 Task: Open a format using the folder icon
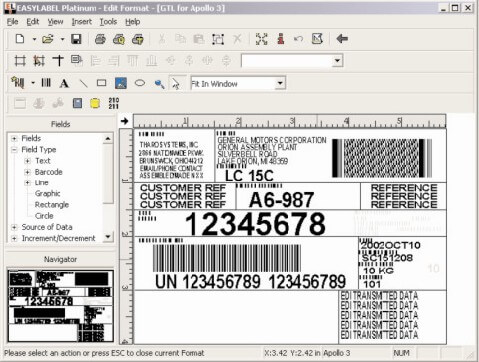click(48, 39)
